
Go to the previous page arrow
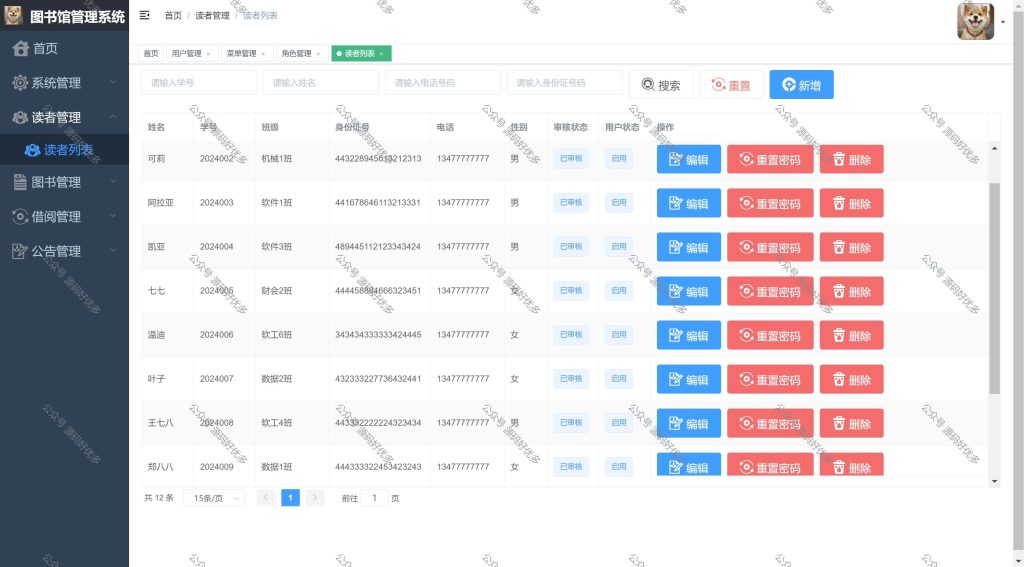(x=266, y=498)
